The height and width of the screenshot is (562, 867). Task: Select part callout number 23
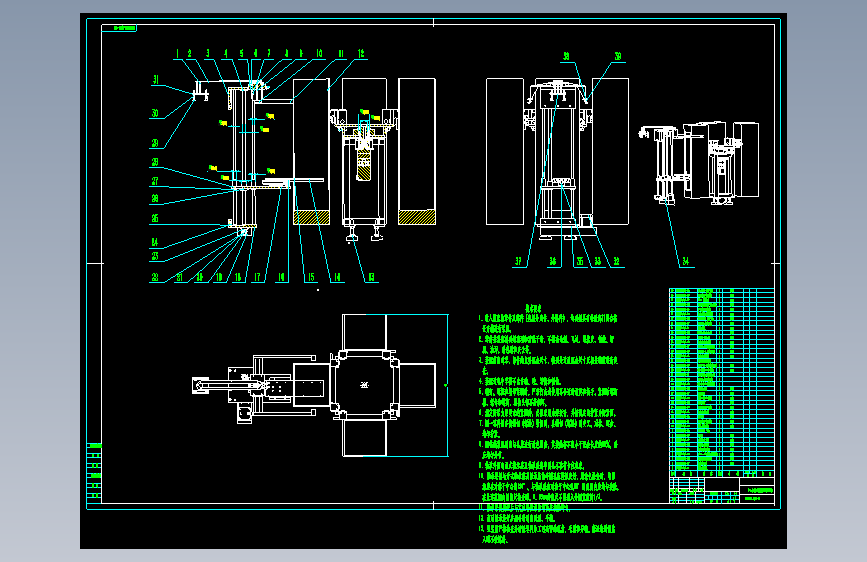click(155, 256)
